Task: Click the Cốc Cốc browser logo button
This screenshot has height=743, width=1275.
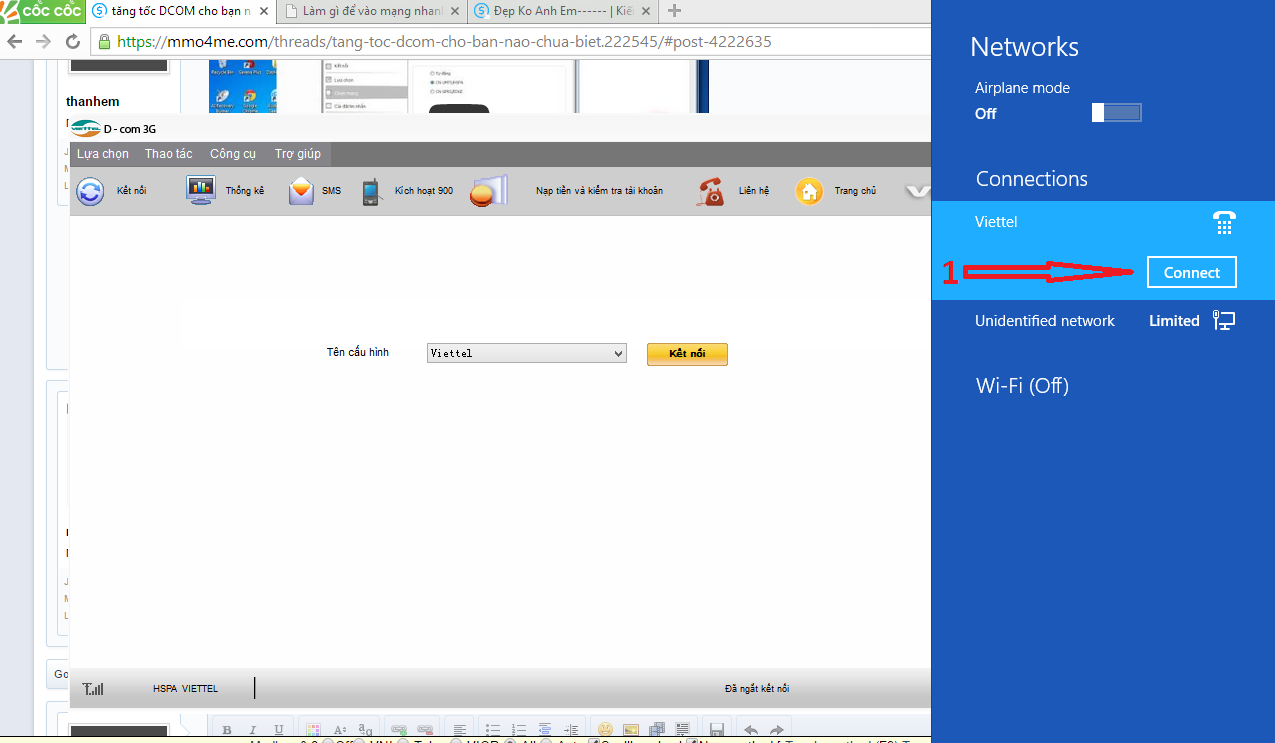Action: pyautogui.click(x=42, y=11)
